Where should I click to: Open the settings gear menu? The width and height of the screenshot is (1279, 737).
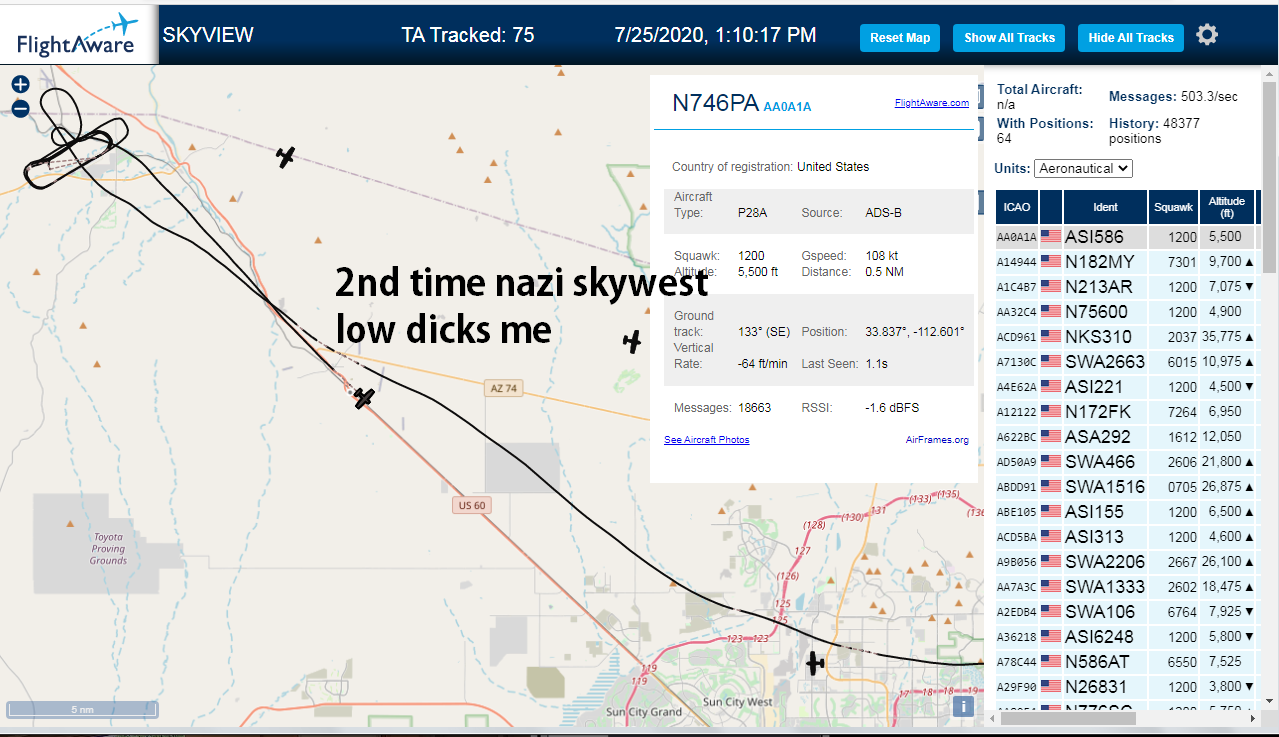[x=1207, y=35]
